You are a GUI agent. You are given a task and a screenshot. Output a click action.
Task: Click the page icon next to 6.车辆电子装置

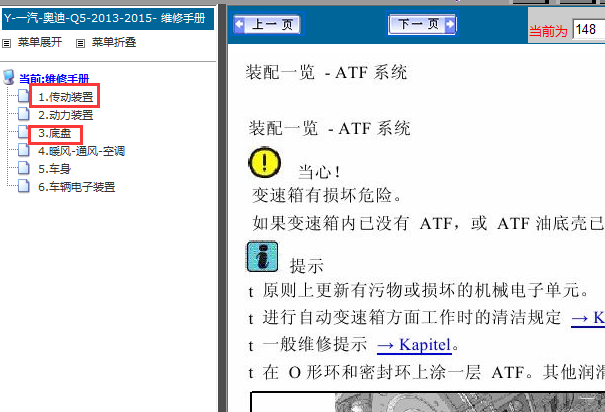pos(24,186)
